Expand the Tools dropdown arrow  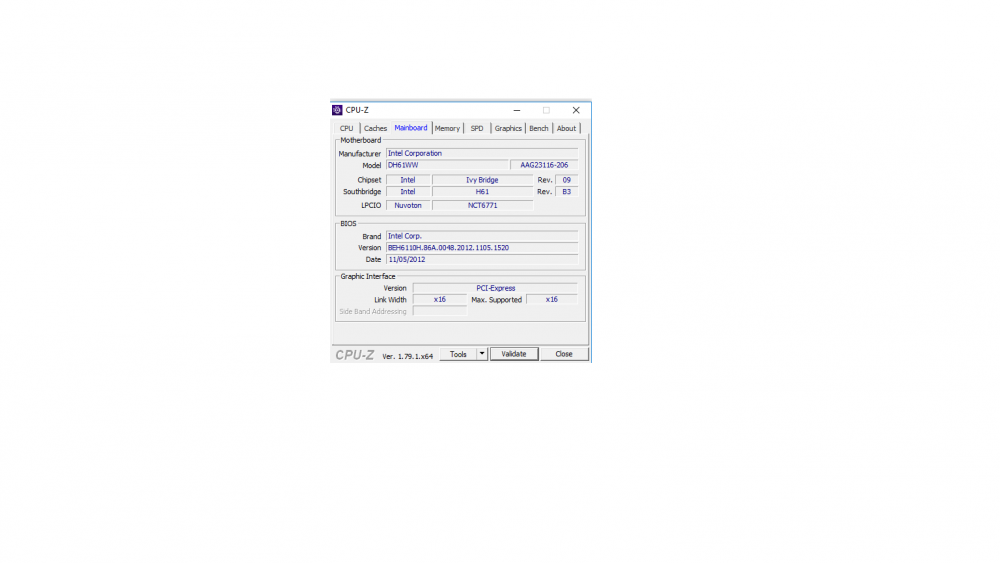point(482,355)
